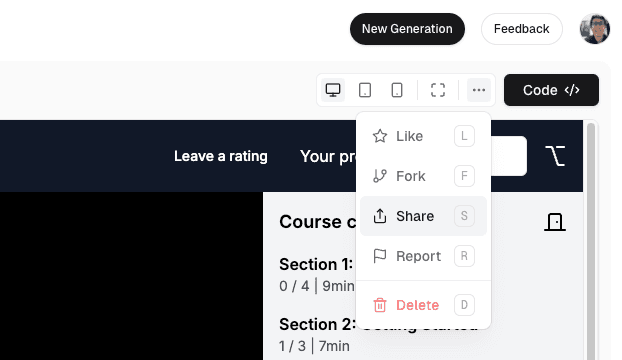The width and height of the screenshot is (622, 360).
Task: Switch to mobile phone preview mode
Action: click(397, 90)
